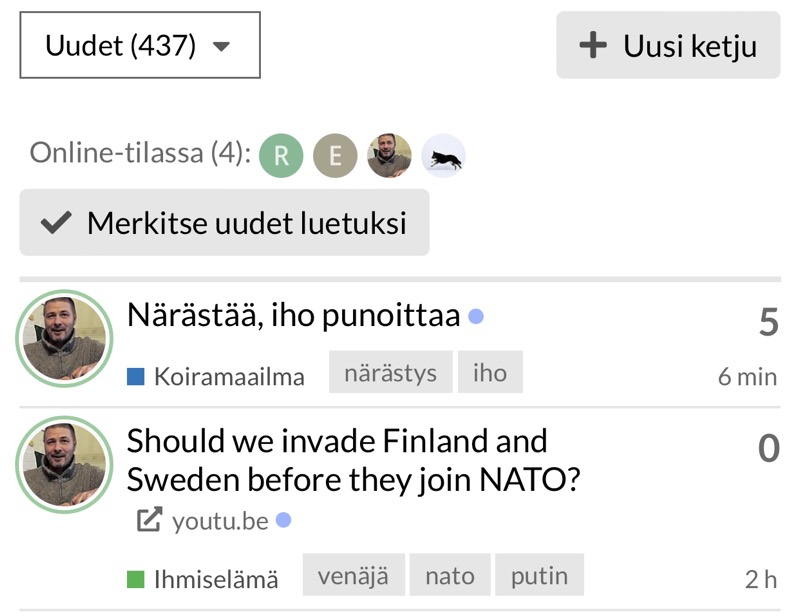Screen dimensions: 800x616
Task: Open thread Närästää, iho punoittaa
Action: pyautogui.click(x=293, y=316)
